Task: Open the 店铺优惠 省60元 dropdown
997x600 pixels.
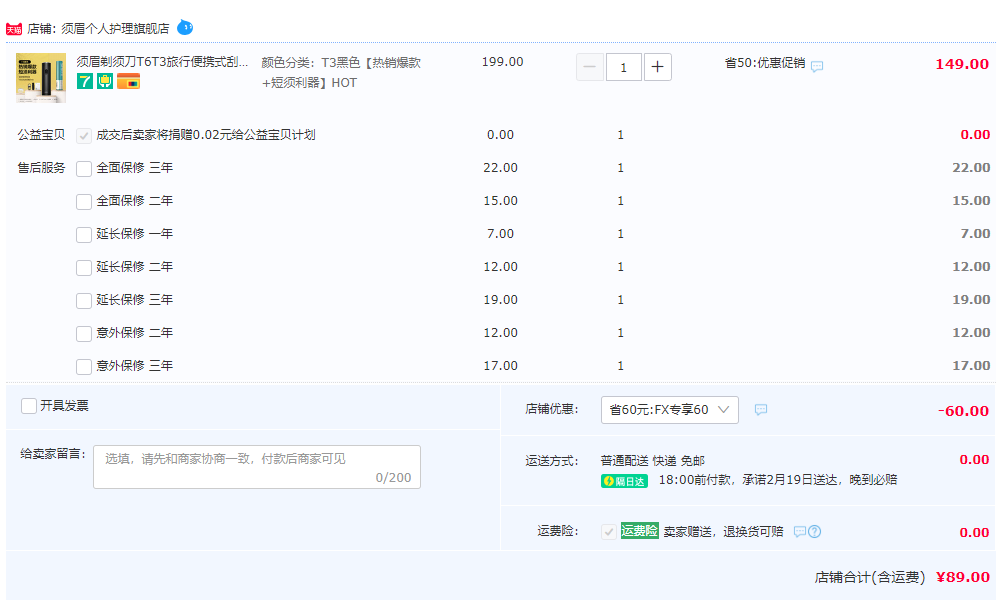Action: pyautogui.click(x=670, y=410)
